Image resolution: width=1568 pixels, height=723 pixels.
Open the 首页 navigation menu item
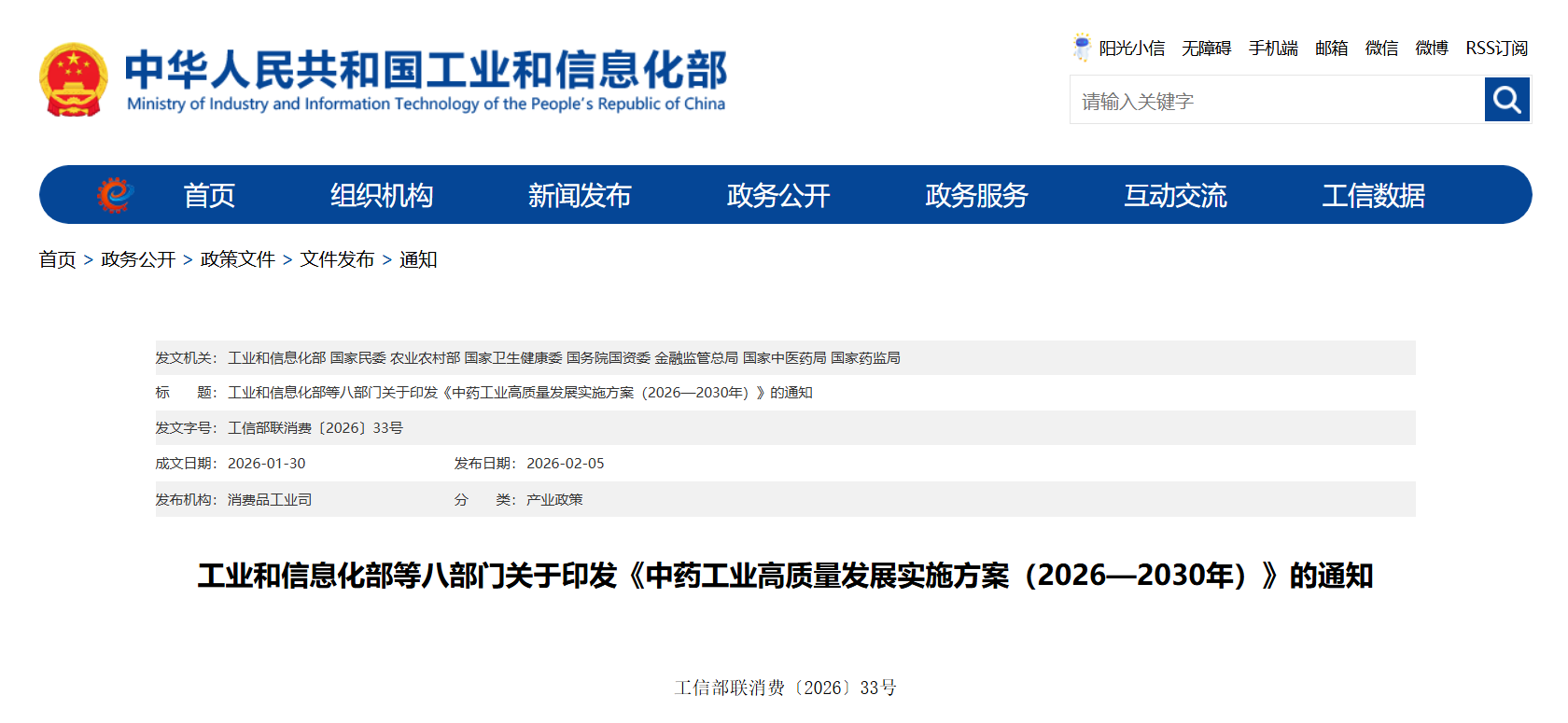209,195
